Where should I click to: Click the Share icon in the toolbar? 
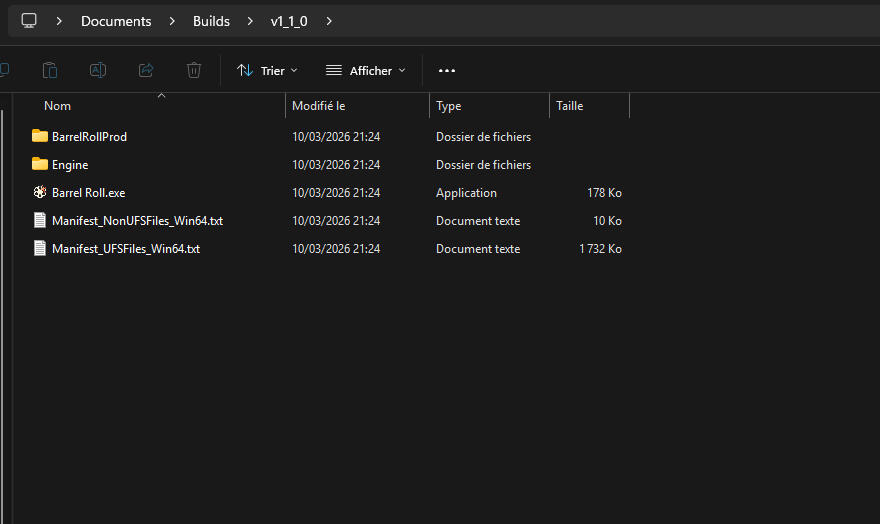tap(146, 70)
